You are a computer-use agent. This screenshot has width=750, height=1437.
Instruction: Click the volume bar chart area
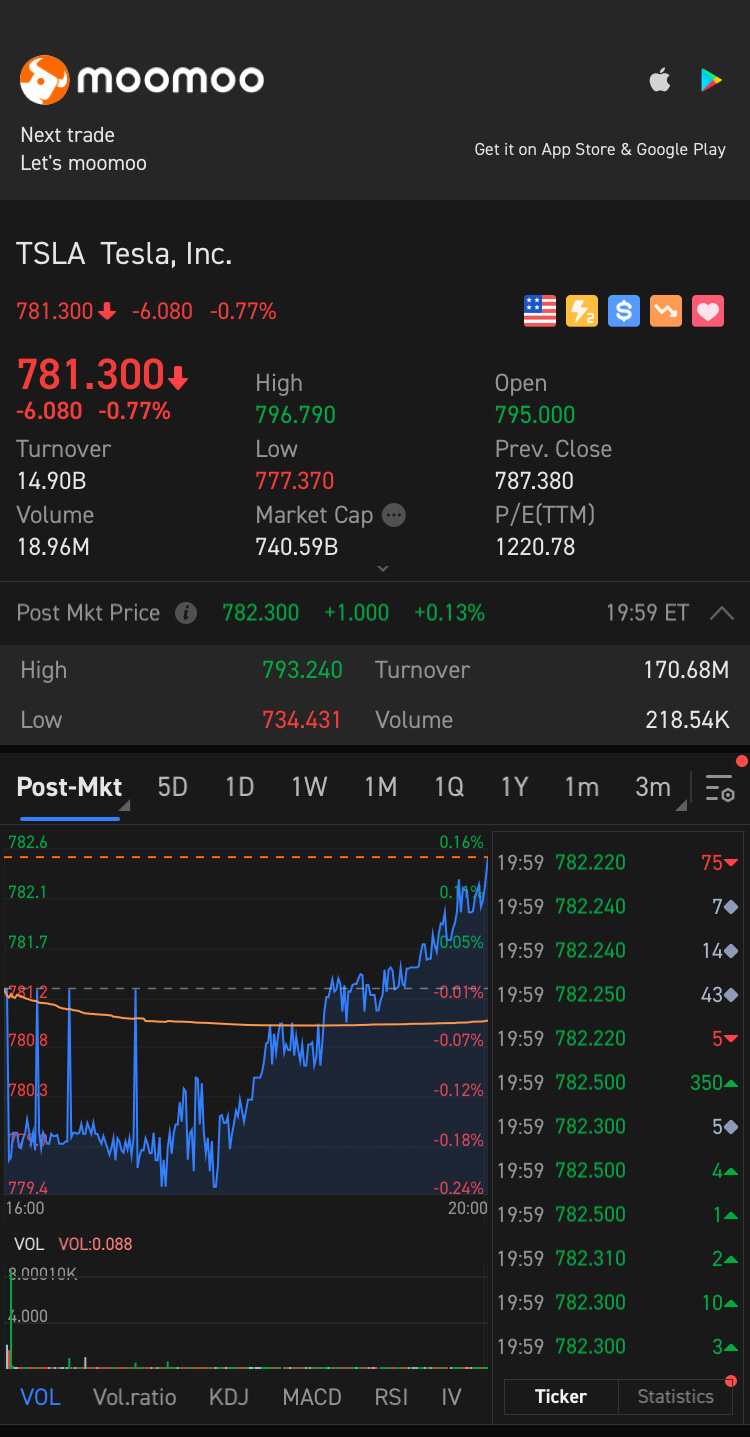pyautogui.click(x=246, y=1315)
